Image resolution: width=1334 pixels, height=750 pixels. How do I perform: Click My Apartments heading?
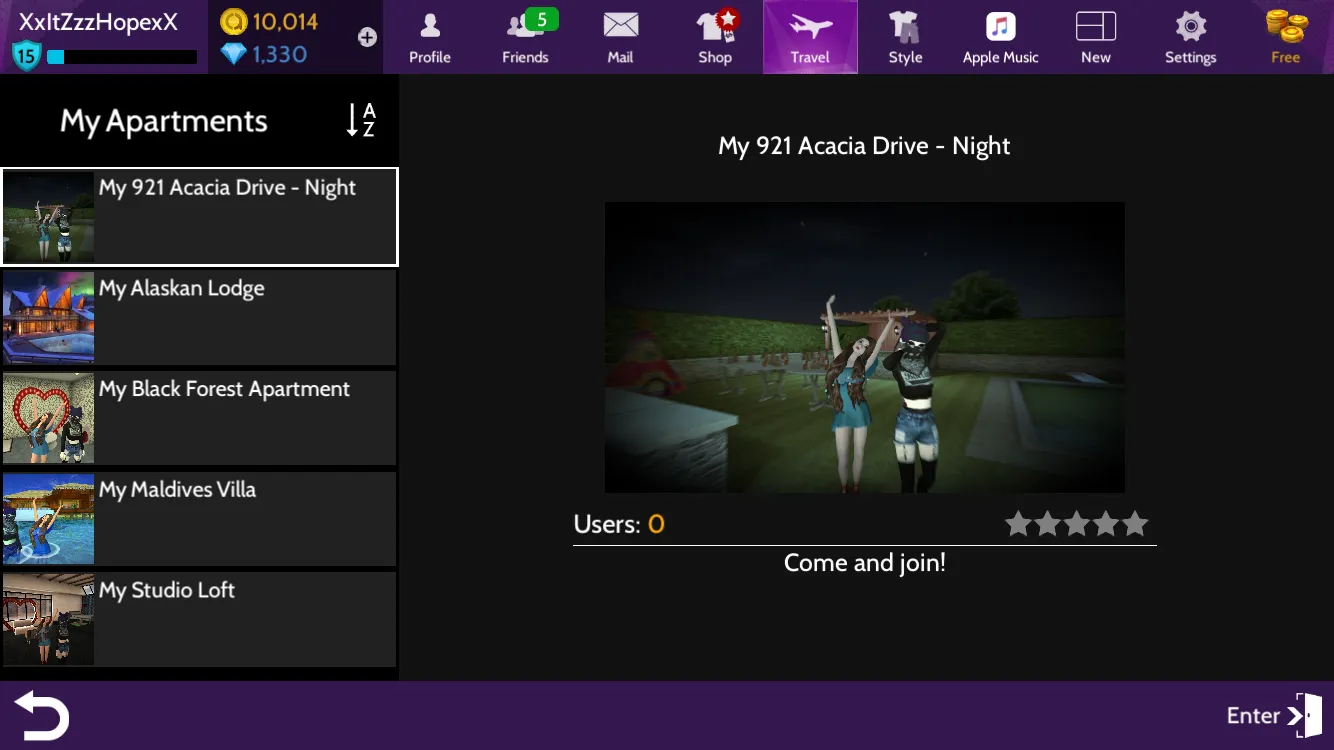pos(164,121)
